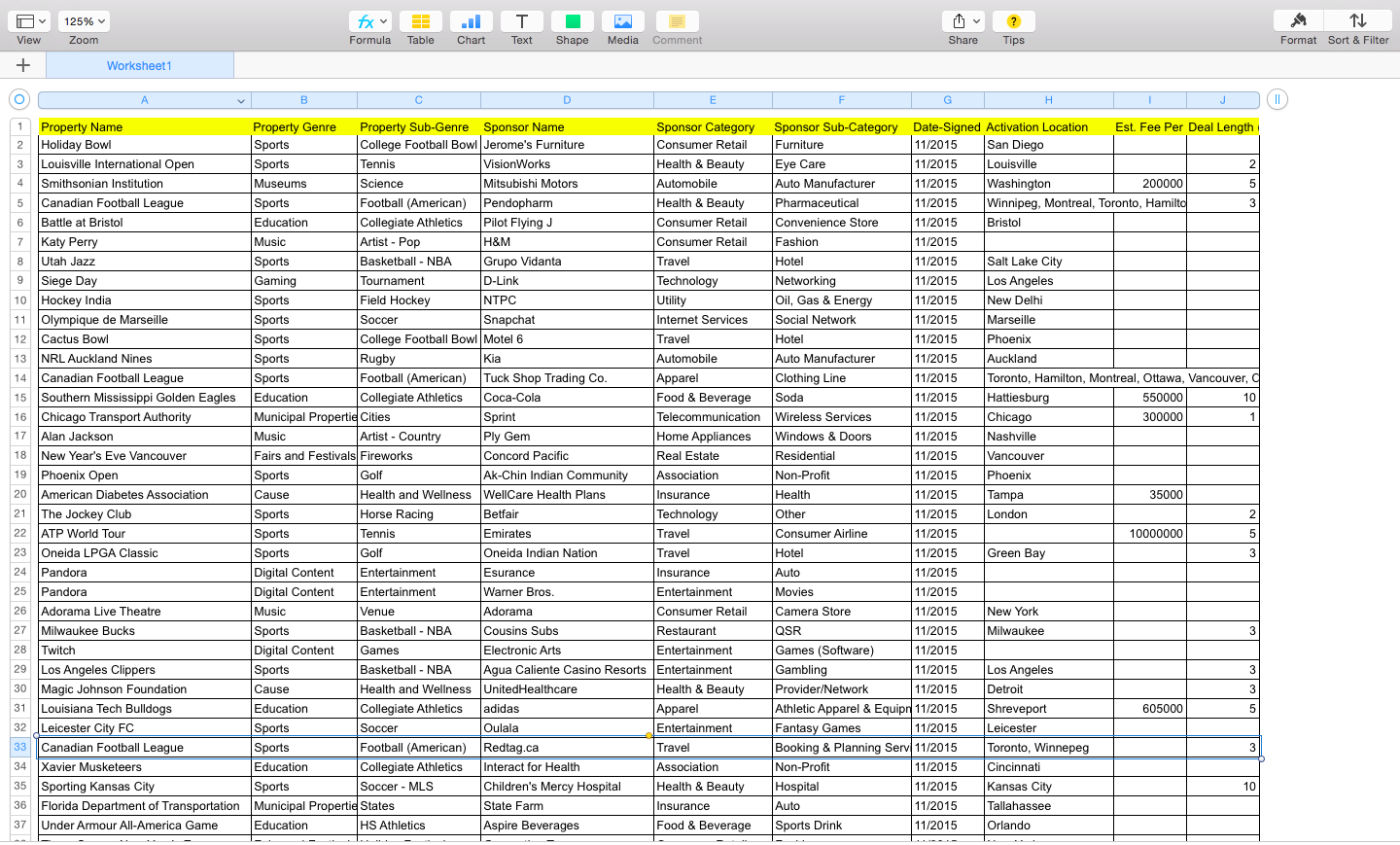Select cell 'Ak-Chin Indian Community'
This screenshot has height=845, width=1400.
(x=567, y=475)
